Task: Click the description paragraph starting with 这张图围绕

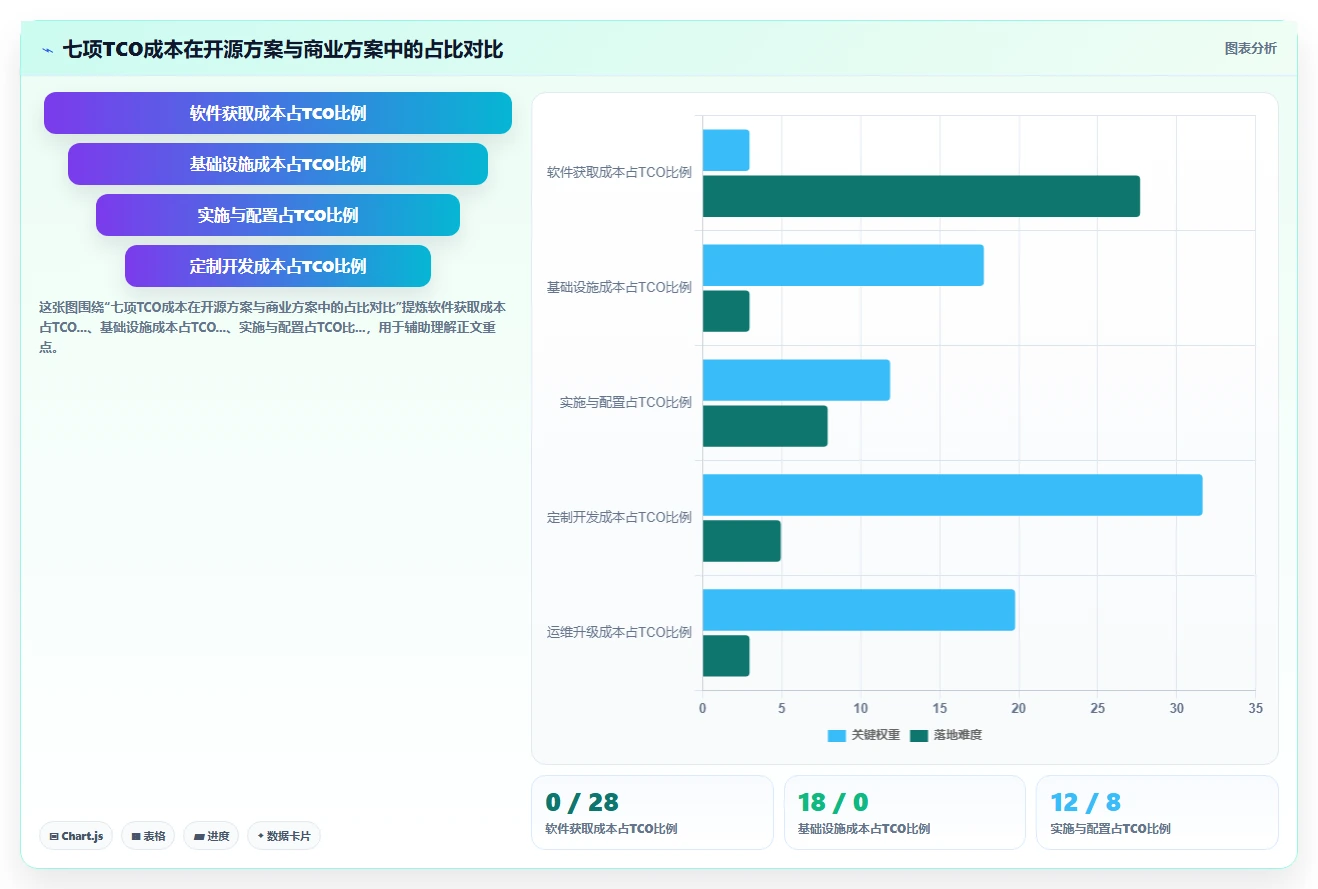Action: pos(273,327)
